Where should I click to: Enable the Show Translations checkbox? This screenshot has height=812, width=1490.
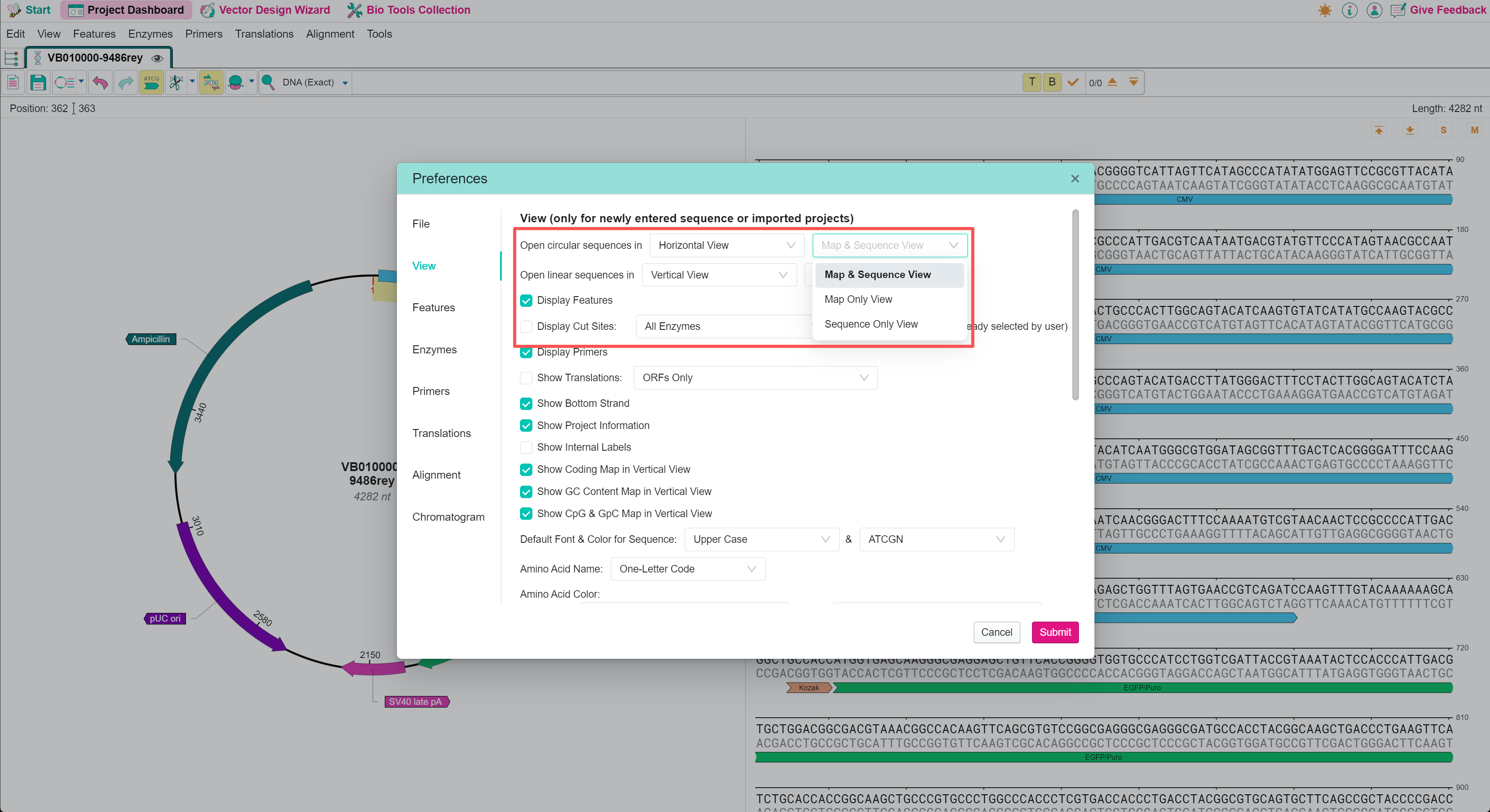[526, 378]
